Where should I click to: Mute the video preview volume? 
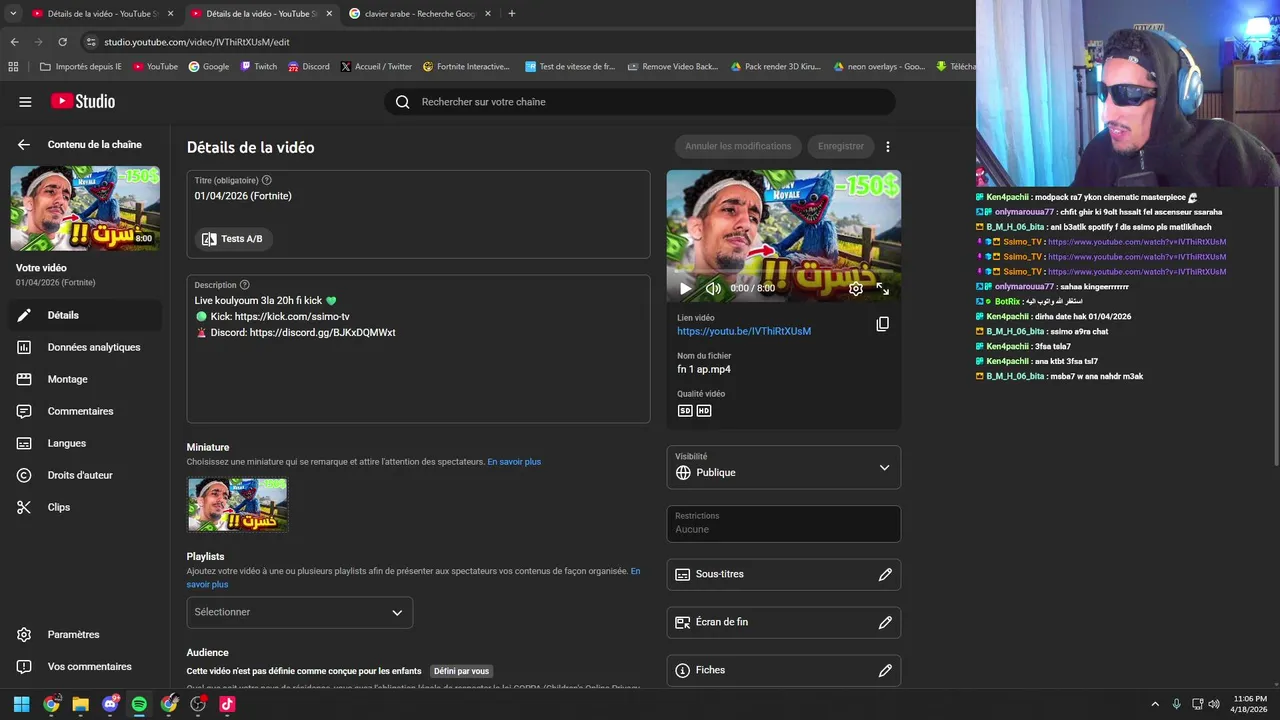713,288
